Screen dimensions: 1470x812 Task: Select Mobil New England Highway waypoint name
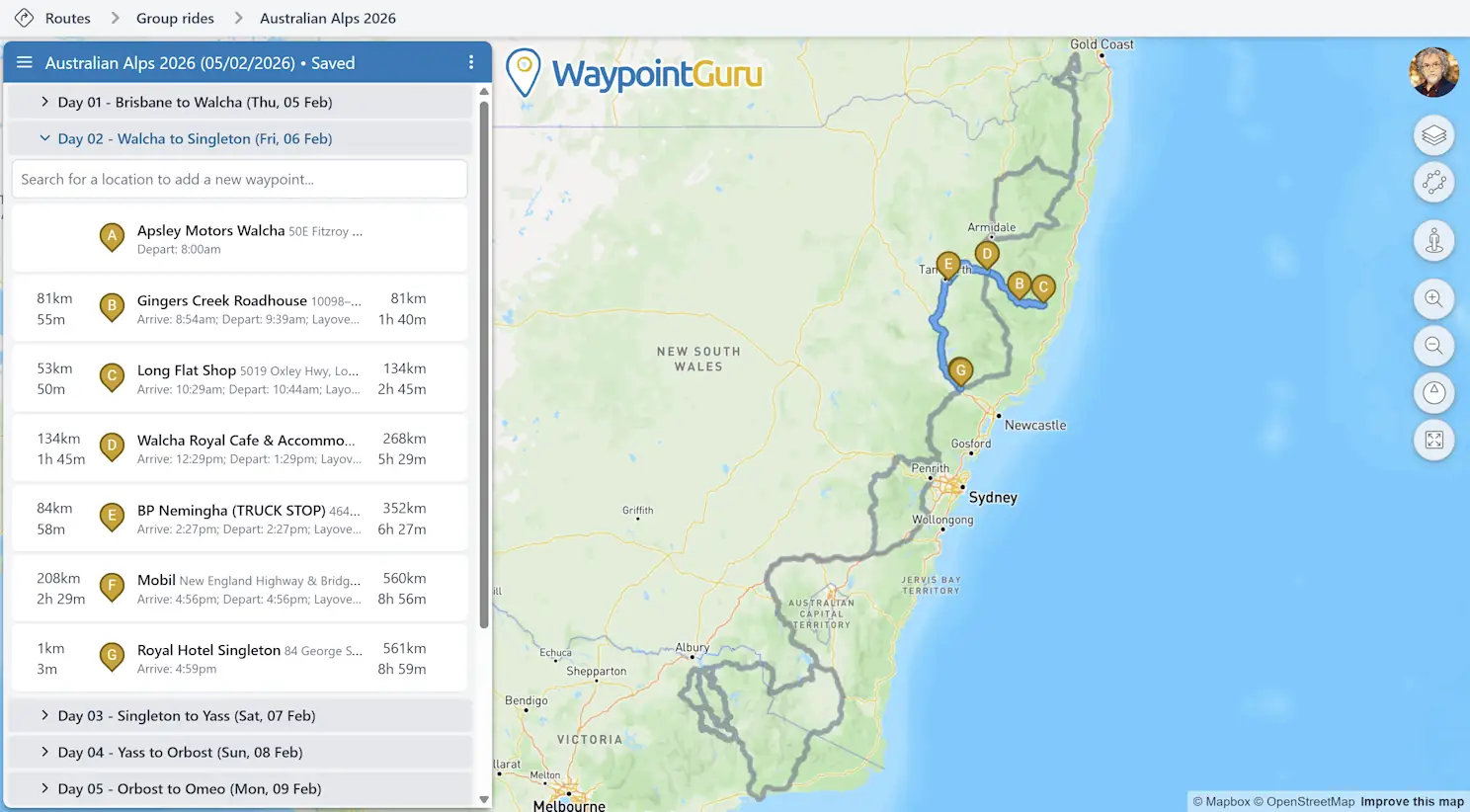point(249,580)
